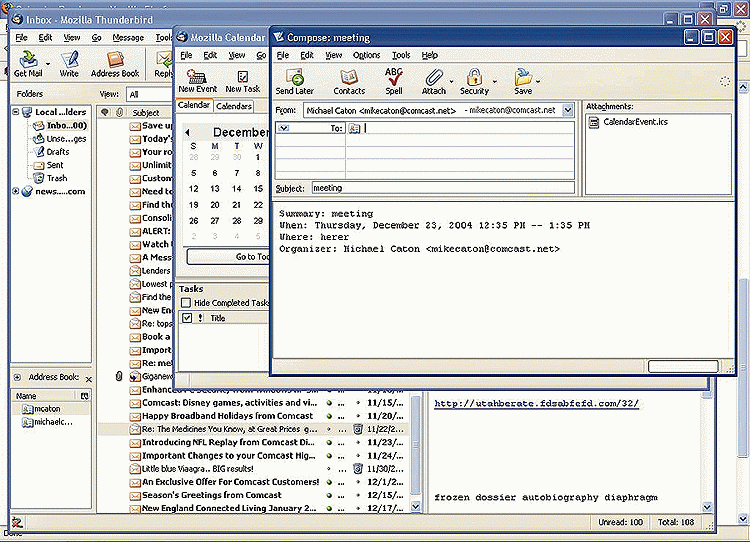This screenshot has width=750, height=542.
Task: Open Tools menu in Compose window
Action: click(x=401, y=55)
